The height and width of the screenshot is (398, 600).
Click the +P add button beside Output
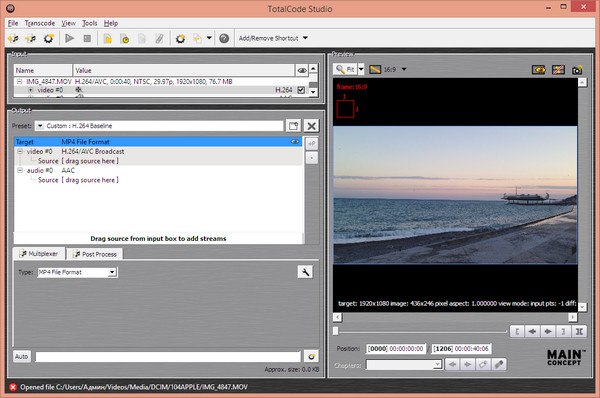click(x=312, y=144)
